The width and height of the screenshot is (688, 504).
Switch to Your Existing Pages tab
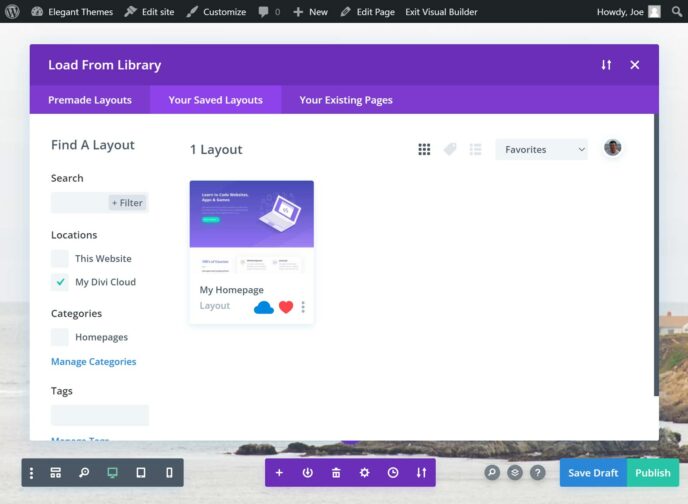[346, 100]
